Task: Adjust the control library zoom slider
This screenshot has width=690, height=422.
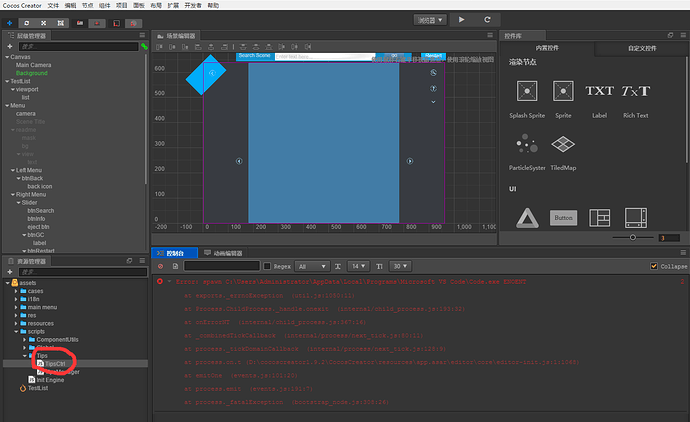Action: [633, 238]
